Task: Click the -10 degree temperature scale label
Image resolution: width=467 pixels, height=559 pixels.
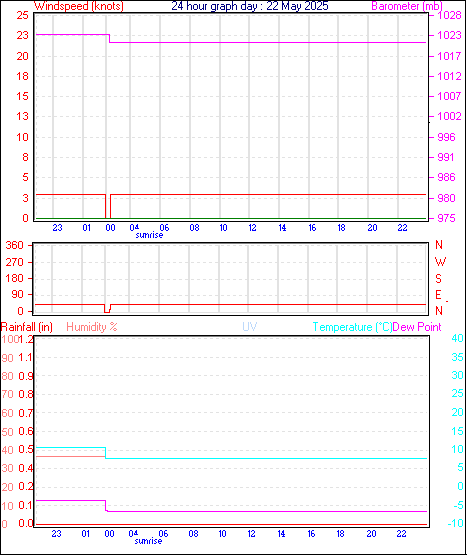Action: 455,523
